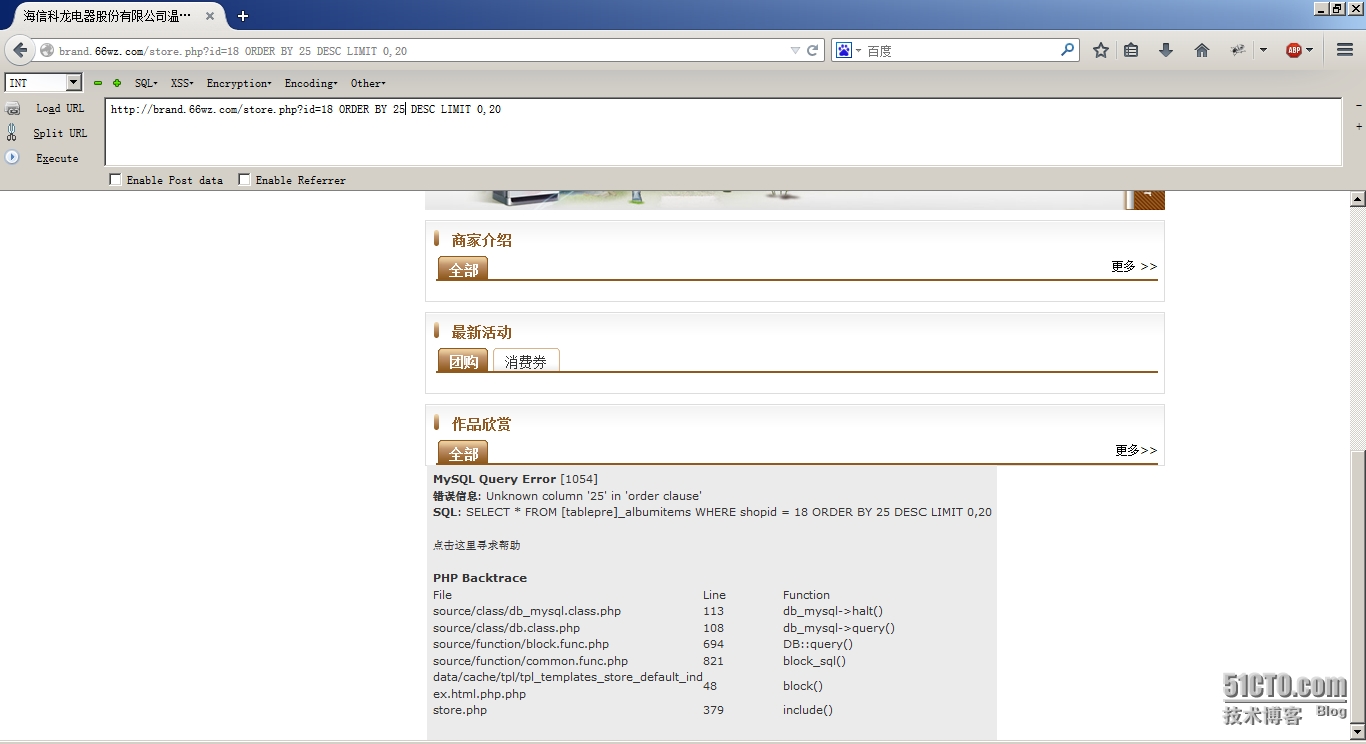Open the HackBar XSS menu

click(x=182, y=83)
